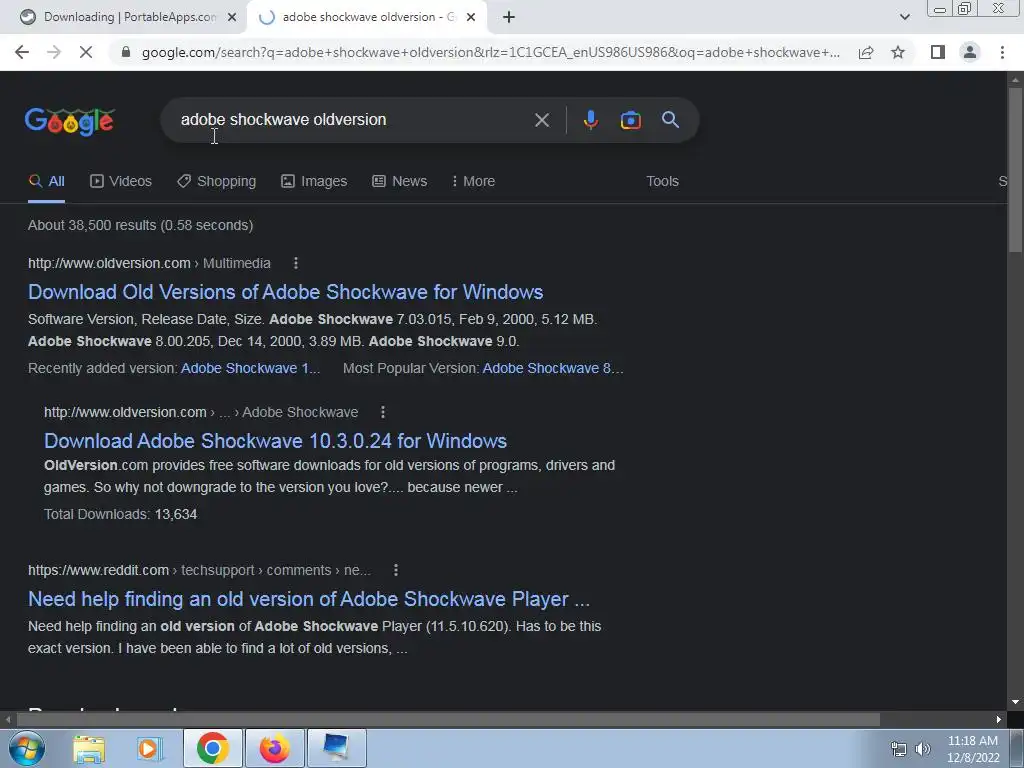1024x768 pixels.
Task: Stop page loading with X button
Action: (x=86, y=52)
